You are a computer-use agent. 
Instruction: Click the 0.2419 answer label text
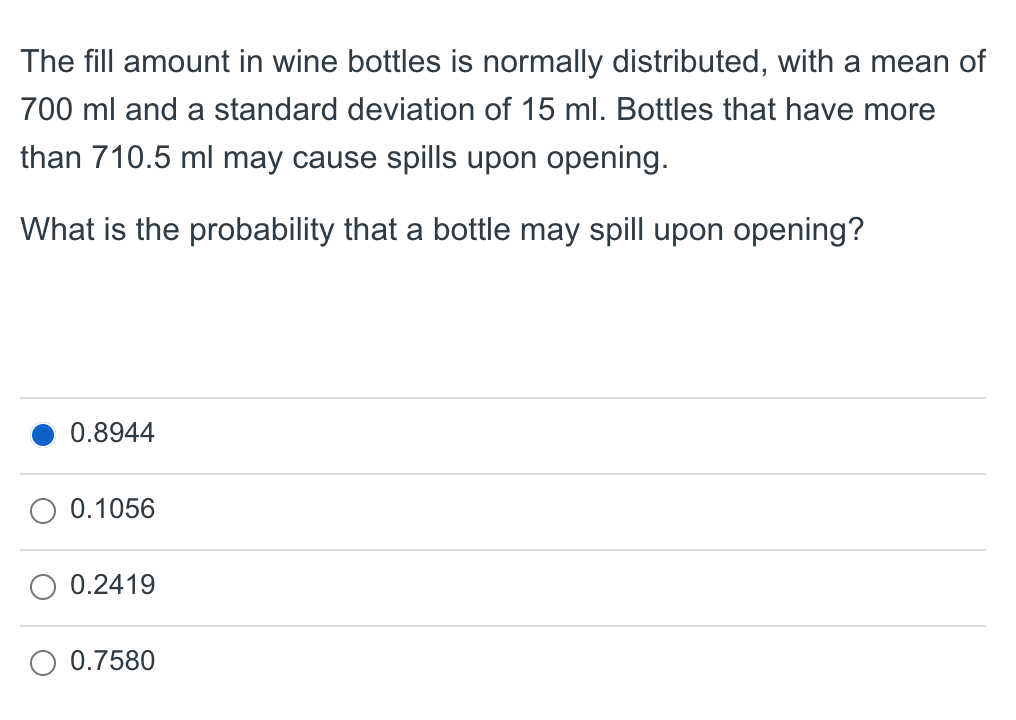(112, 585)
